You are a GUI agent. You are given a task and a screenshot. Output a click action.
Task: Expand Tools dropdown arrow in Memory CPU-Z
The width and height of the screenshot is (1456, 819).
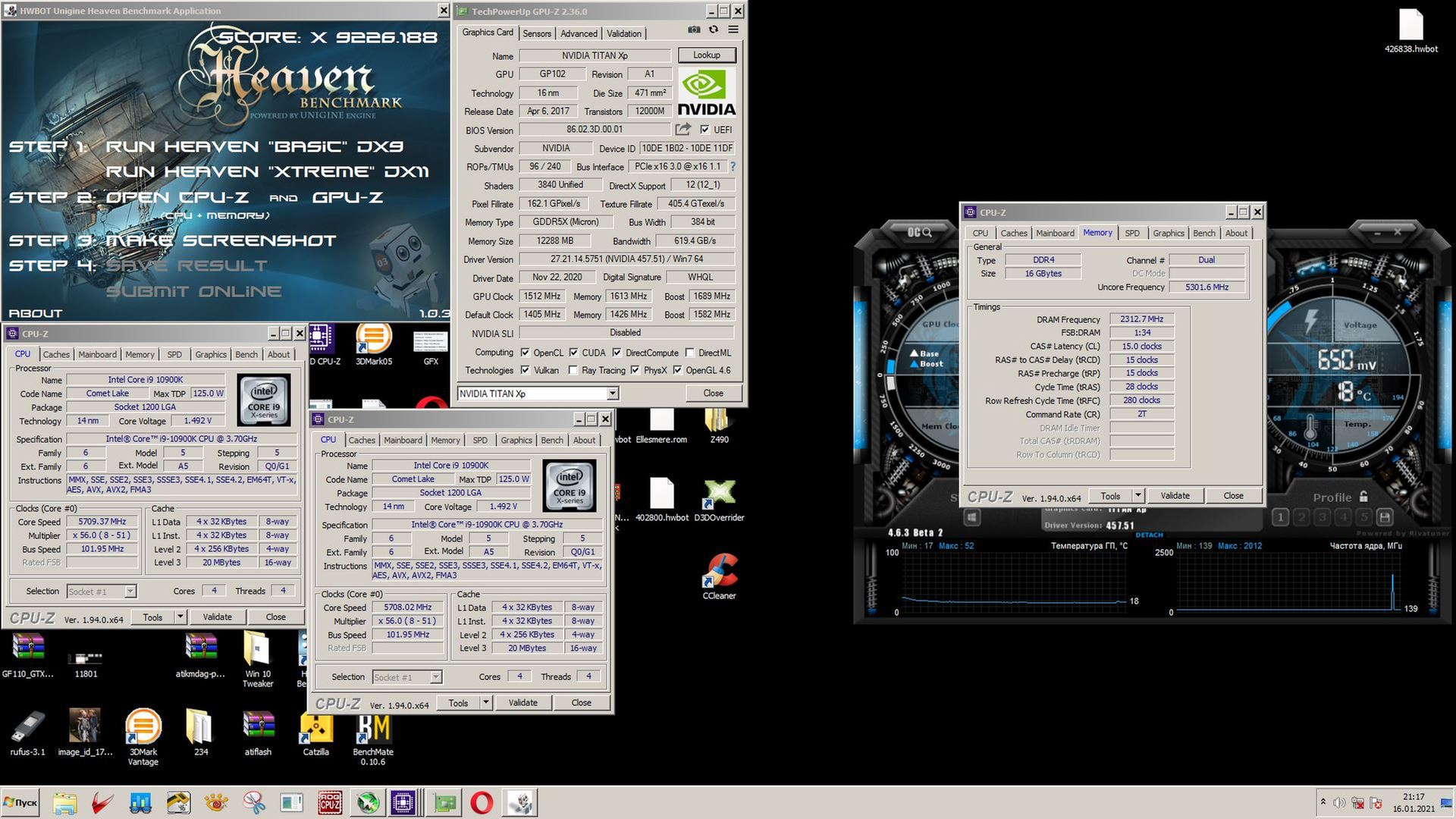(1137, 496)
